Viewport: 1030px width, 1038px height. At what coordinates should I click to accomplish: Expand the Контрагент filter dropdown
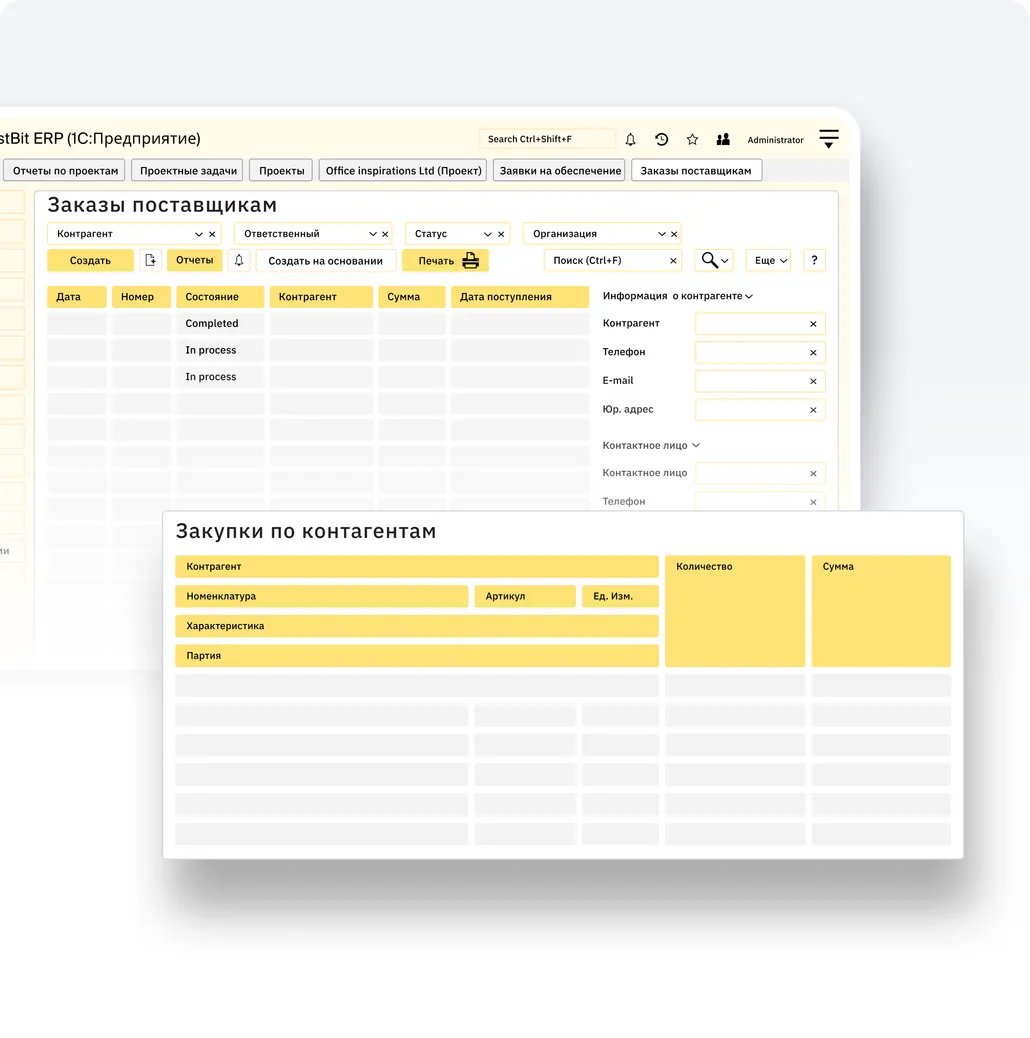point(199,234)
